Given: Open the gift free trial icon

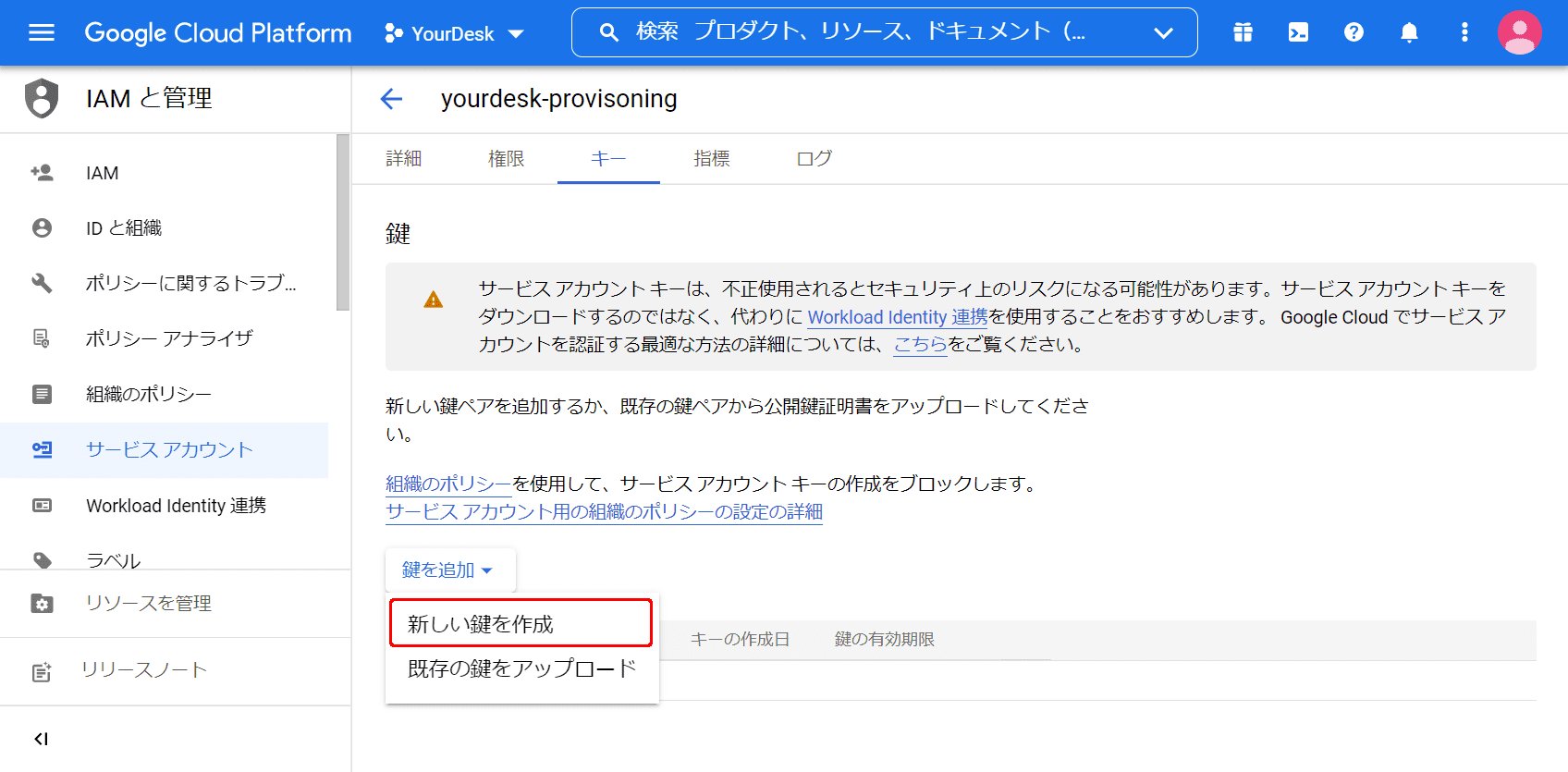Looking at the screenshot, I should (1243, 33).
